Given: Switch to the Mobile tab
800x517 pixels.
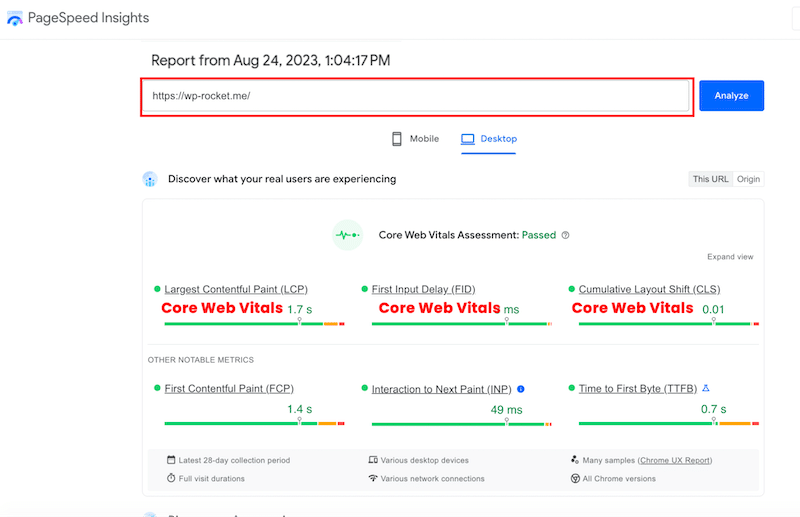Looking at the screenshot, I should (x=415, y=139).
